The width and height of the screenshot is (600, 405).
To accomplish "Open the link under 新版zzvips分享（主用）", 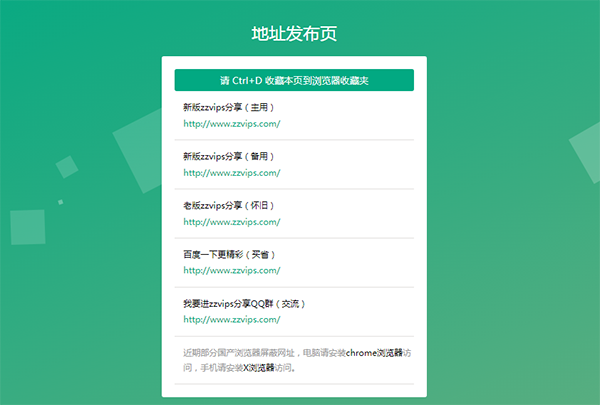I will click(232, 124).
